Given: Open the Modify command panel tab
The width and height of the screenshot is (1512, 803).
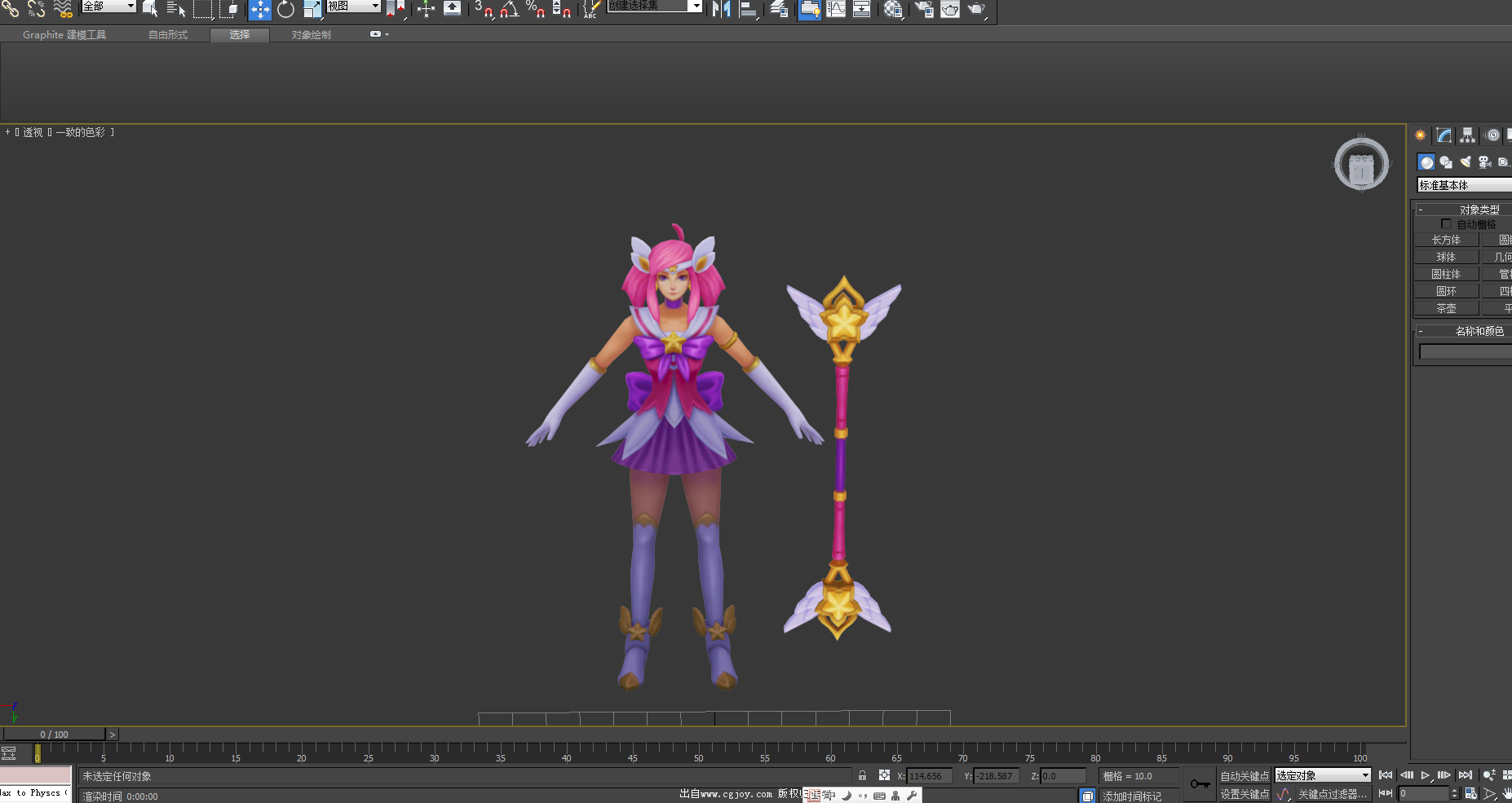Looking at the screenshot, I should tap(1444, 135).
